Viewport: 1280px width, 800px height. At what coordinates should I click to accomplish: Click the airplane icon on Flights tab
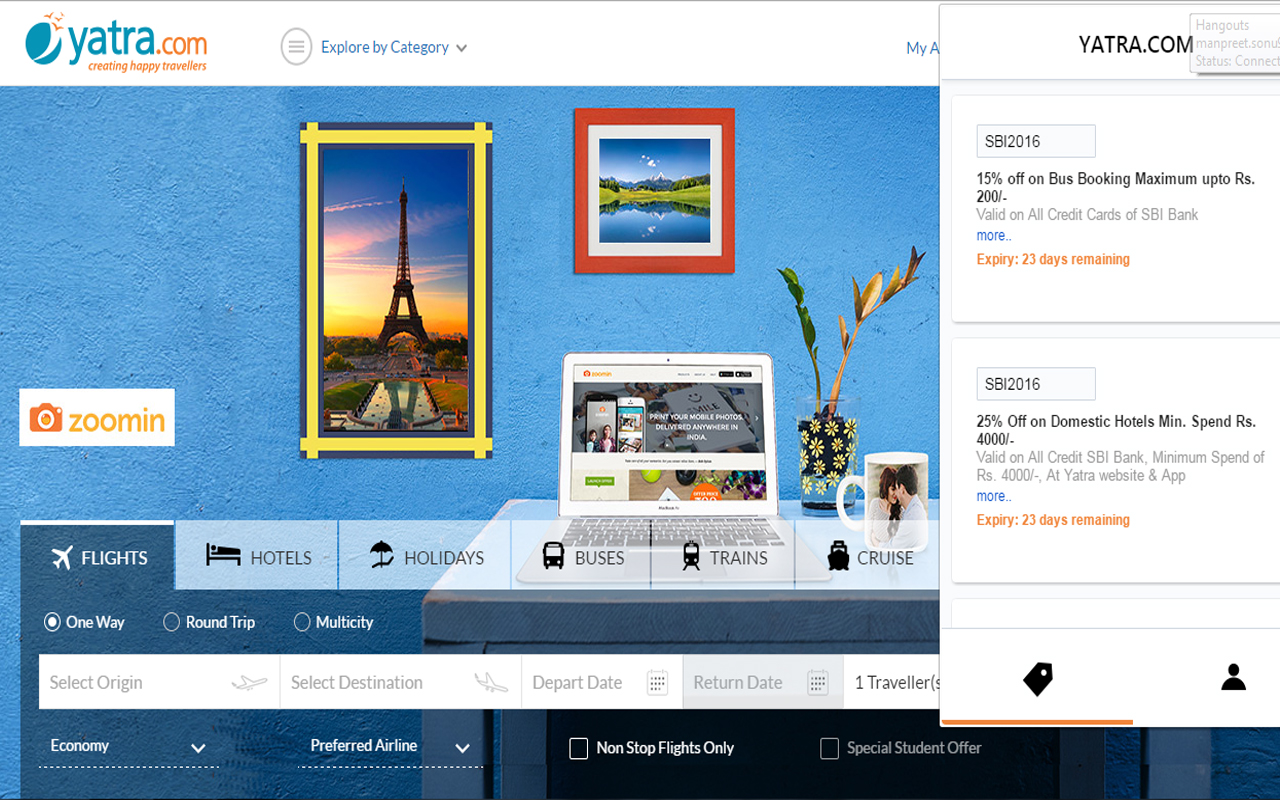(62, 557)
